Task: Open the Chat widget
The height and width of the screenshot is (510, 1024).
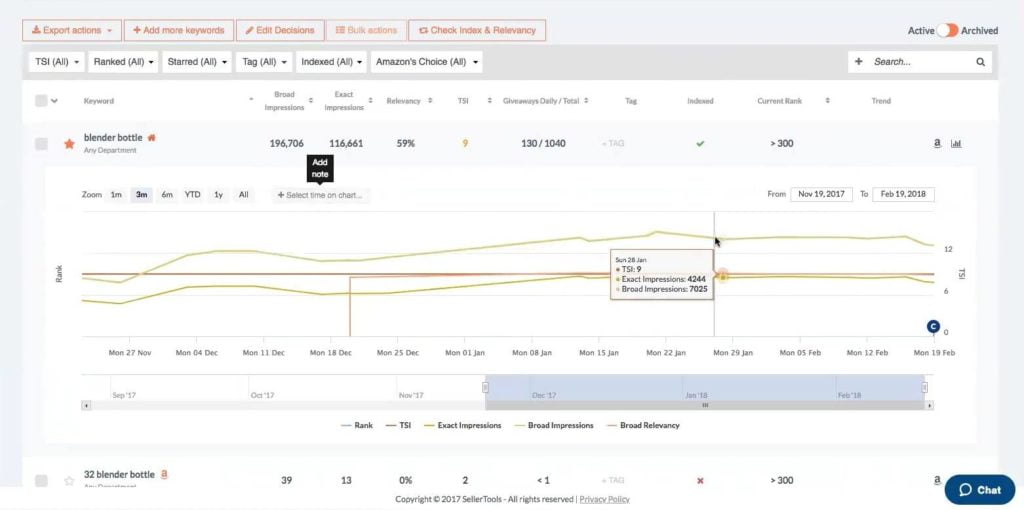Action: [x=980, y=490]
